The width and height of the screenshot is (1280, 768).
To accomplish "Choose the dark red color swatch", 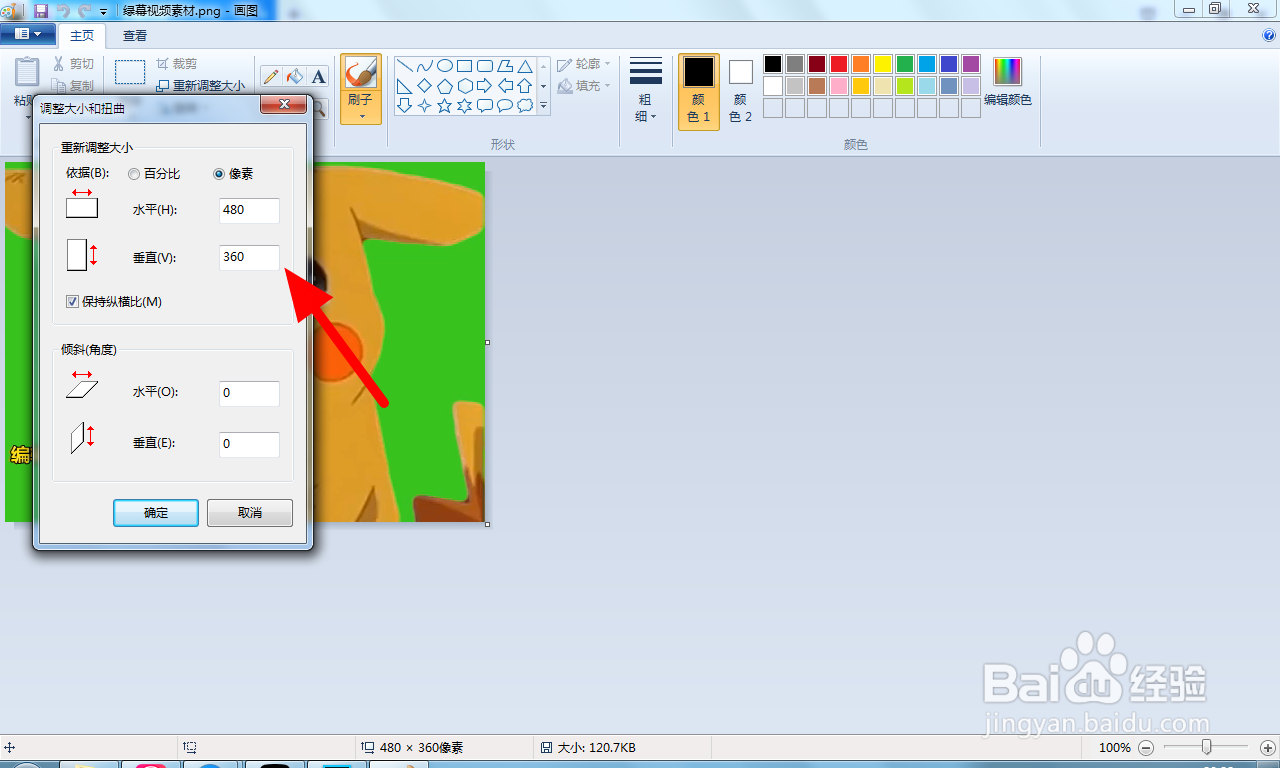I will click(x=817, y=64).
